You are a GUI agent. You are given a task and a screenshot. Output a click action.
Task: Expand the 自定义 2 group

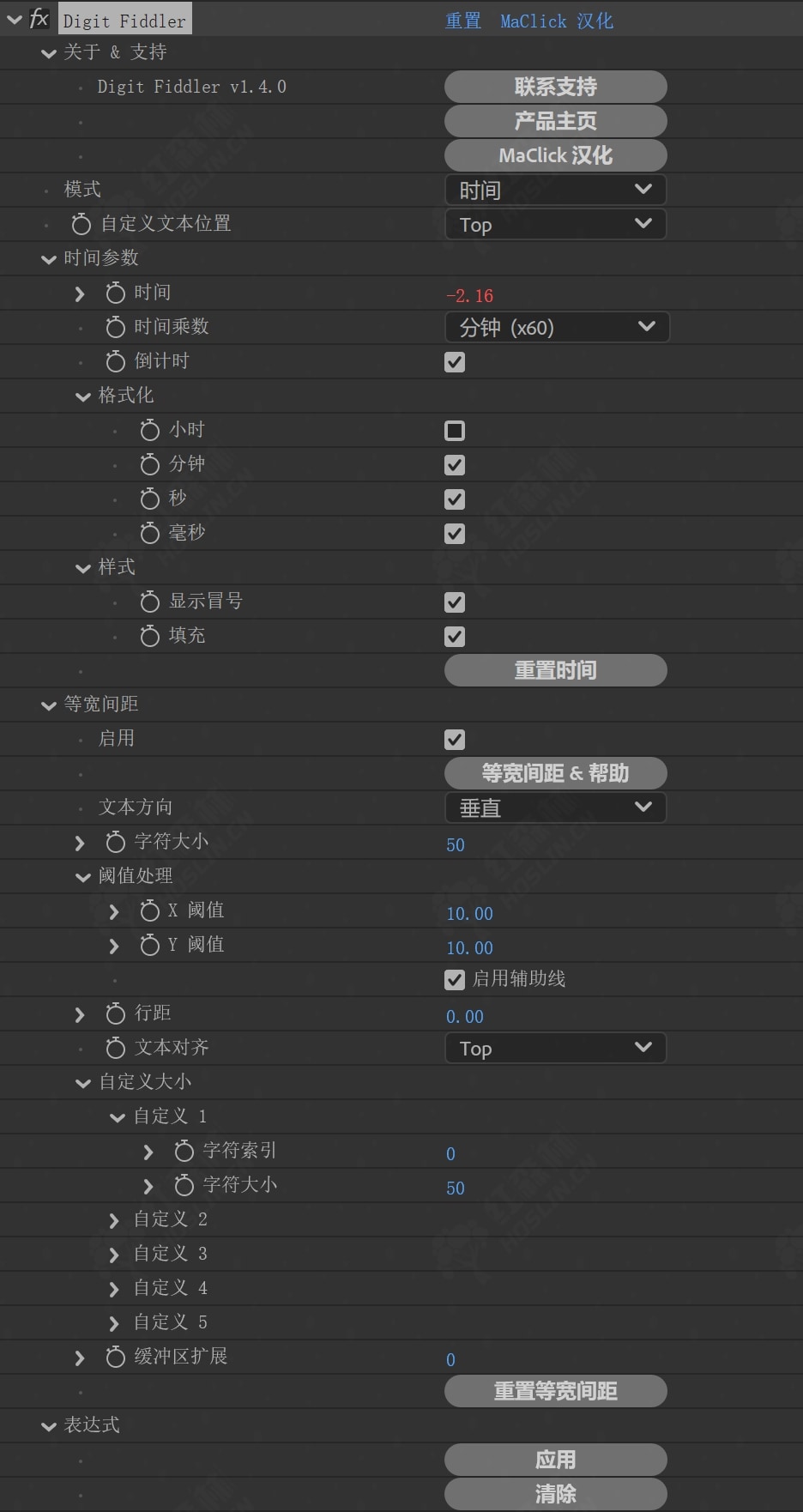point(114,1220)
